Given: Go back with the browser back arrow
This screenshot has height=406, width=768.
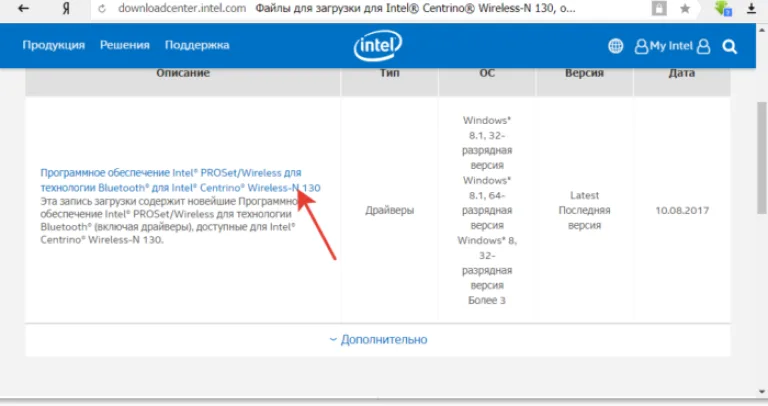Looking at the screenshot, I should coord(23,8).
